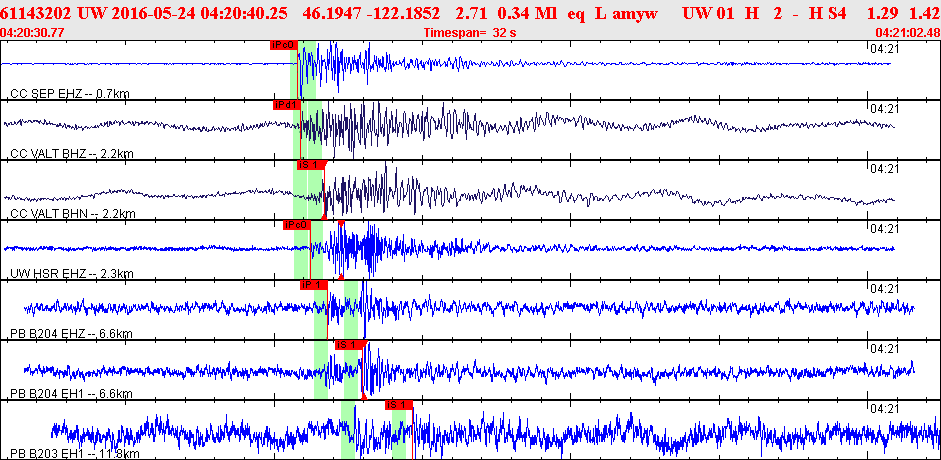
Task: Click the 'CC SEP EHZ -- 0.7km' channel label
Action: pyautogui.click(x=70, y=94)
